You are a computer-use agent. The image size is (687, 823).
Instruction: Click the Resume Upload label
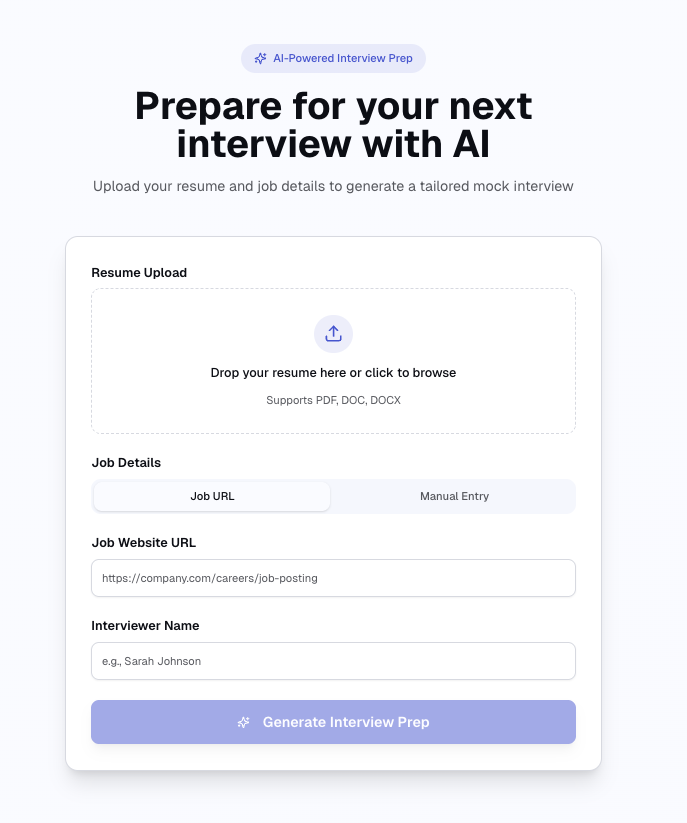tap(139, 273)
